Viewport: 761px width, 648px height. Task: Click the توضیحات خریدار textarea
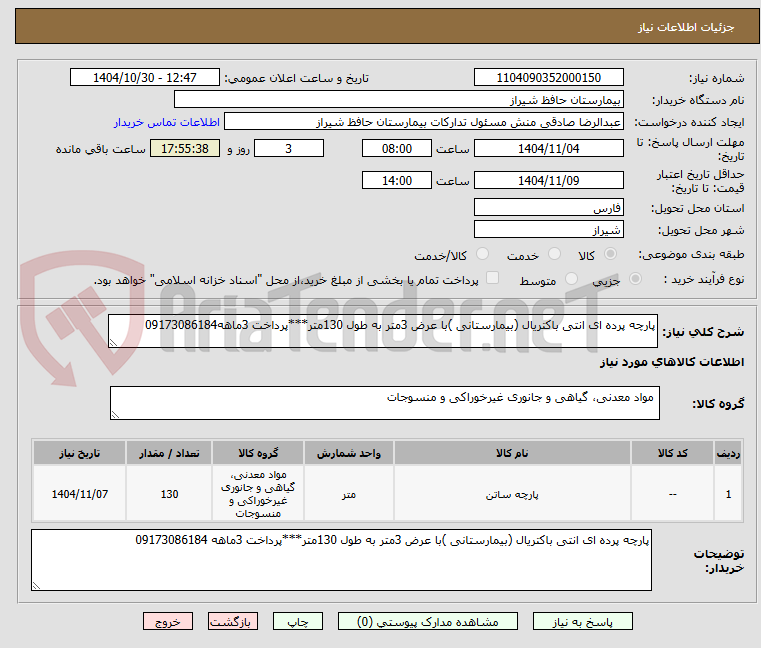(341, 560)
